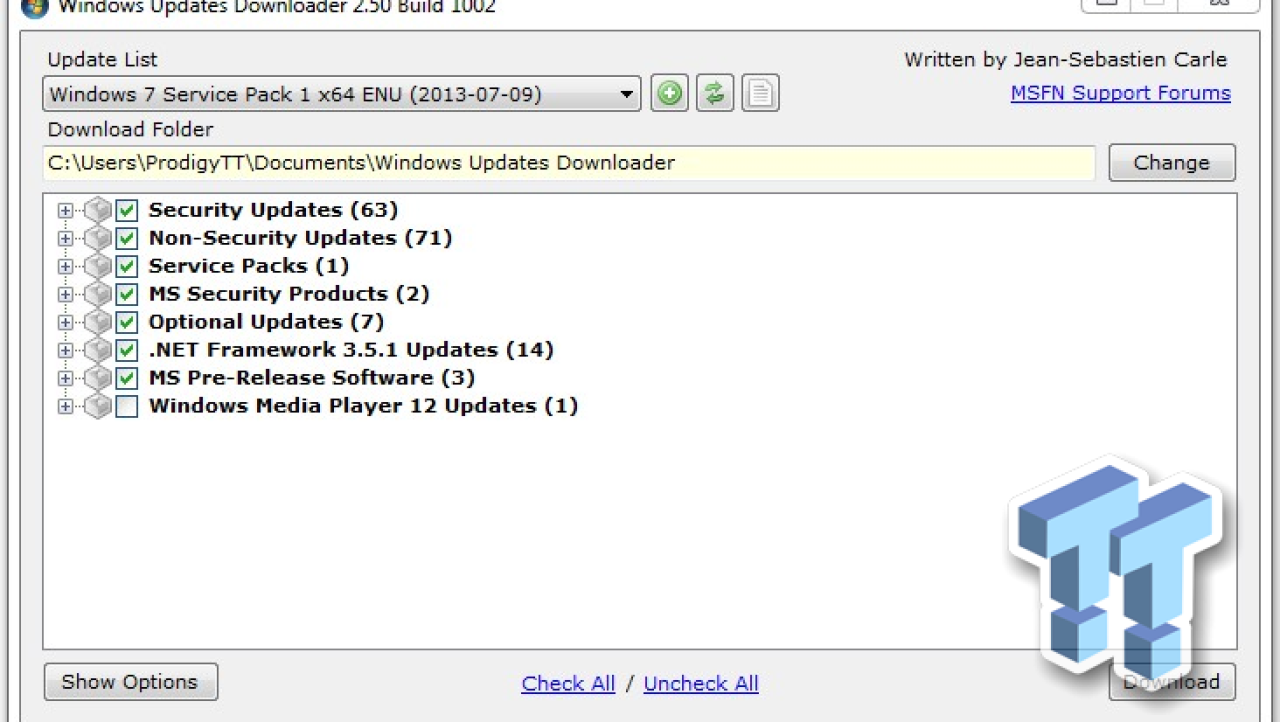Click the package icon beside Security Updates
1280x722 pixels.
pos(97,210)
